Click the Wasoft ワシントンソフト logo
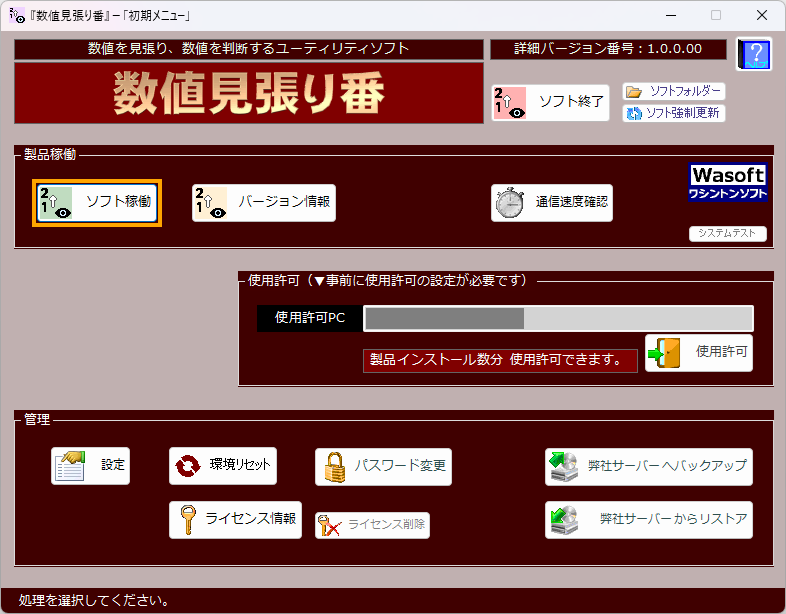Screen dimensions: 786x614 coord(728,182)
